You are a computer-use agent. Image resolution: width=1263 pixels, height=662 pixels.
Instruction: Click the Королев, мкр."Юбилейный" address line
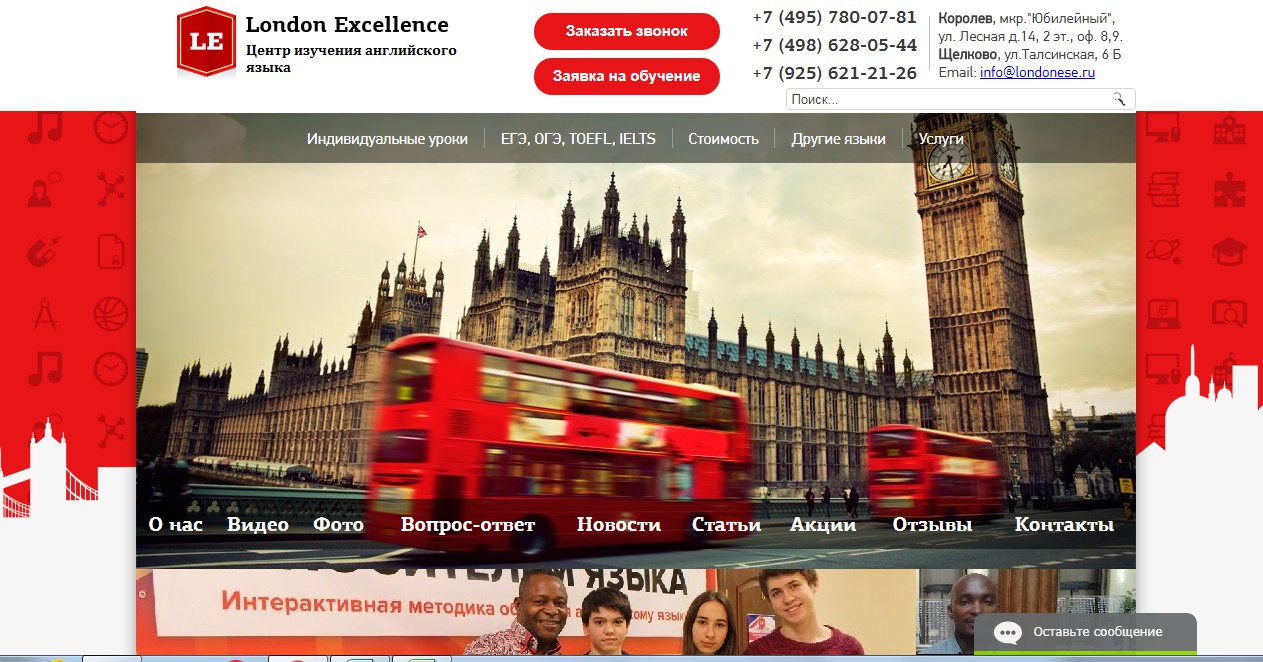pyautogui.click(x=1027, y=18)
